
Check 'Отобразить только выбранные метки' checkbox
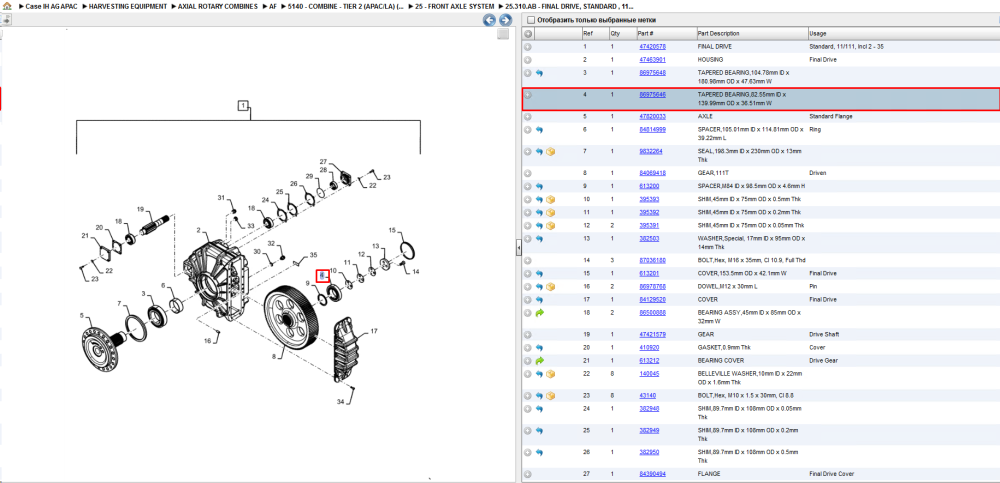point(531,20)
